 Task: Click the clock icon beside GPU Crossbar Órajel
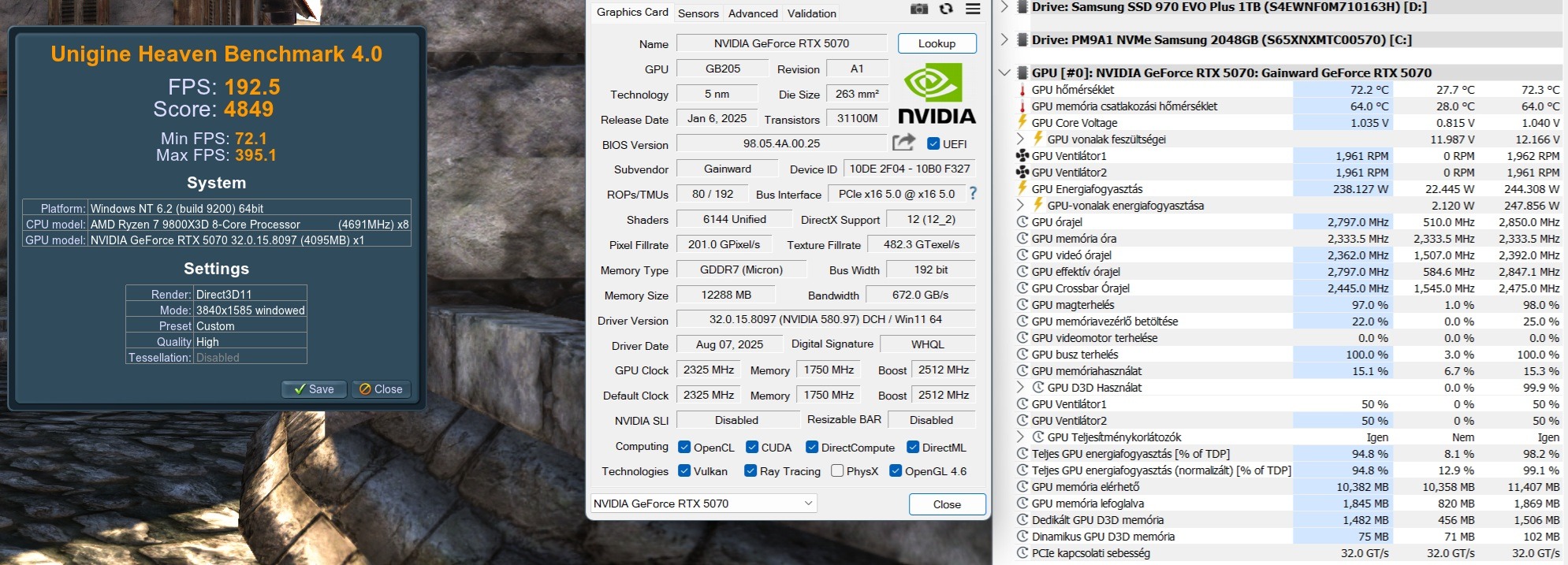(1022, 288)
